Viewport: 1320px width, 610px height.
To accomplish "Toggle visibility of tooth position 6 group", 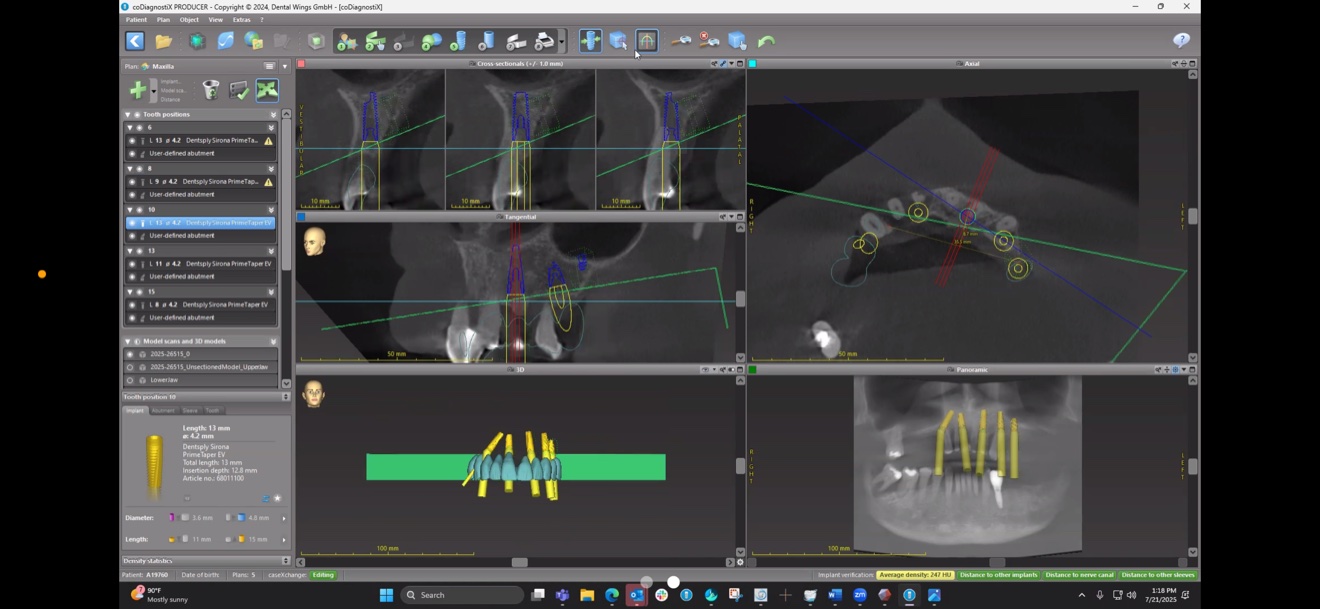I will point(139,128).
